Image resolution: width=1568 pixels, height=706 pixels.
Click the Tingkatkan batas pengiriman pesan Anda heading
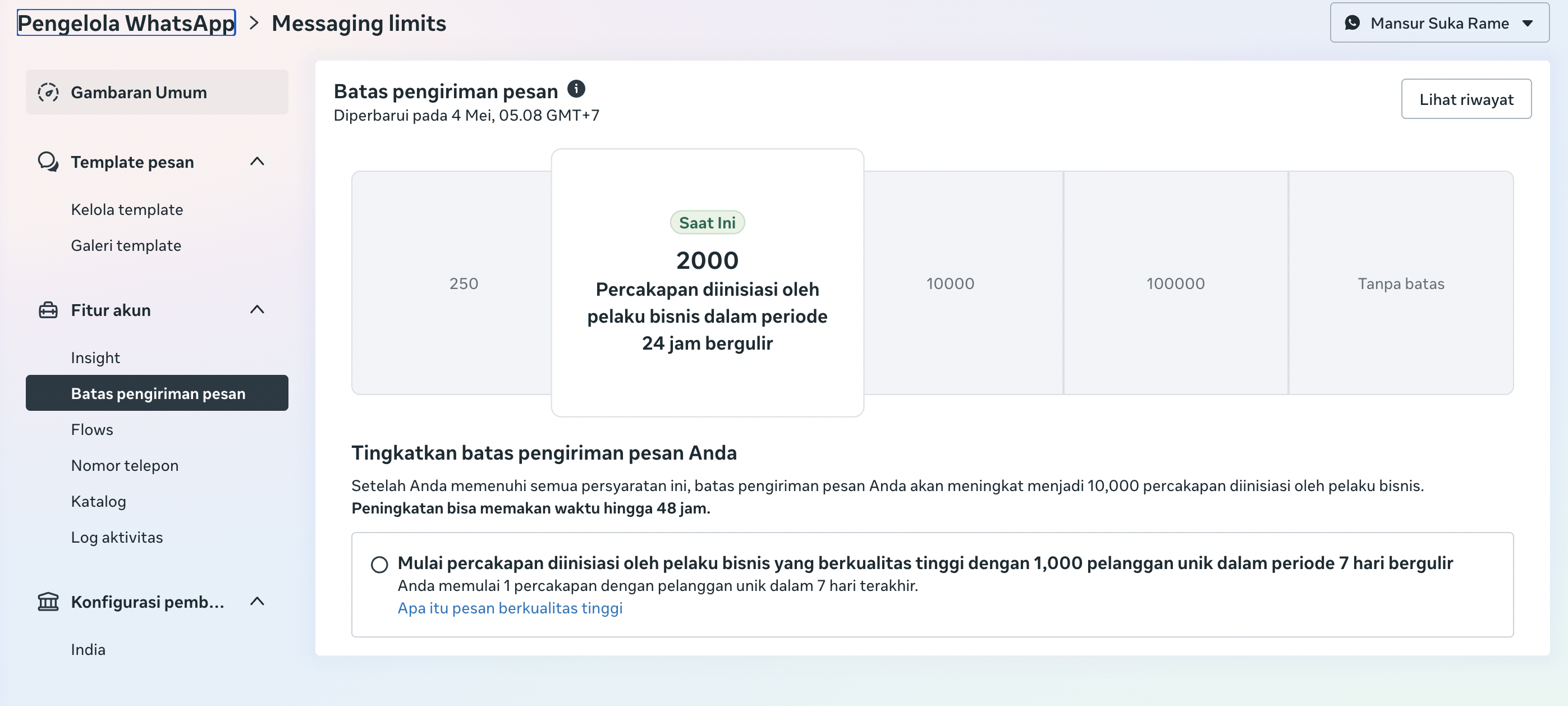click(x=544, y=453)
